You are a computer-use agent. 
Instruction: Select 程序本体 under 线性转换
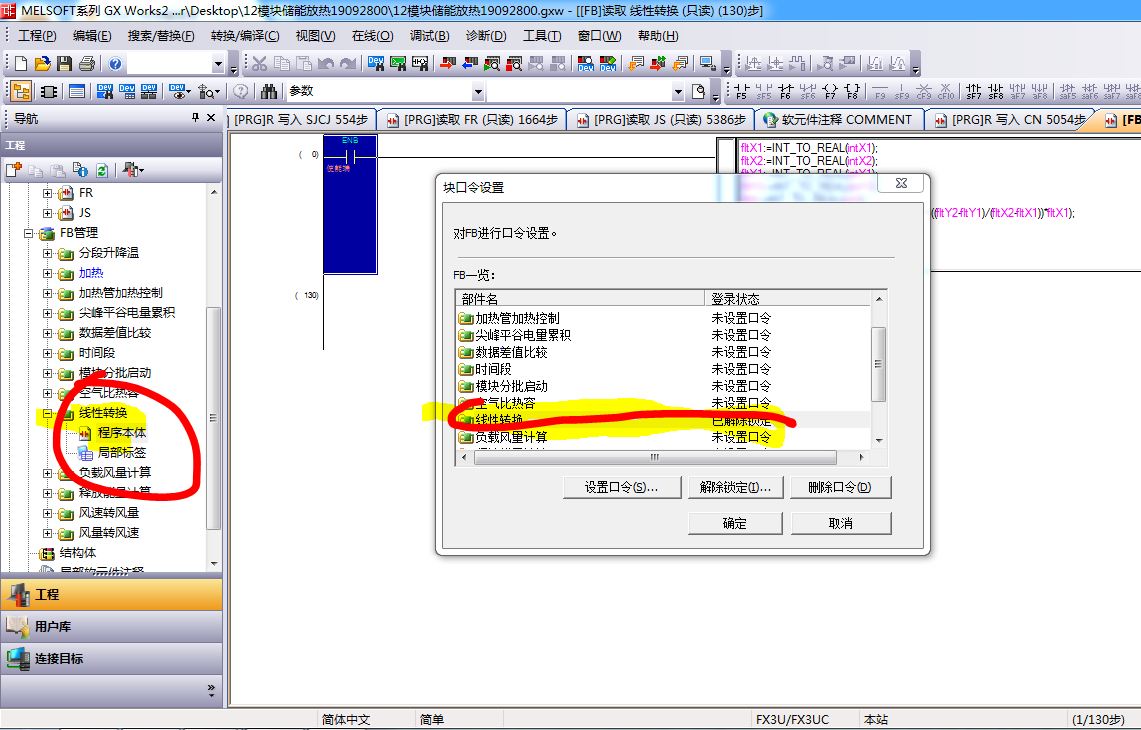click(121, 433)
